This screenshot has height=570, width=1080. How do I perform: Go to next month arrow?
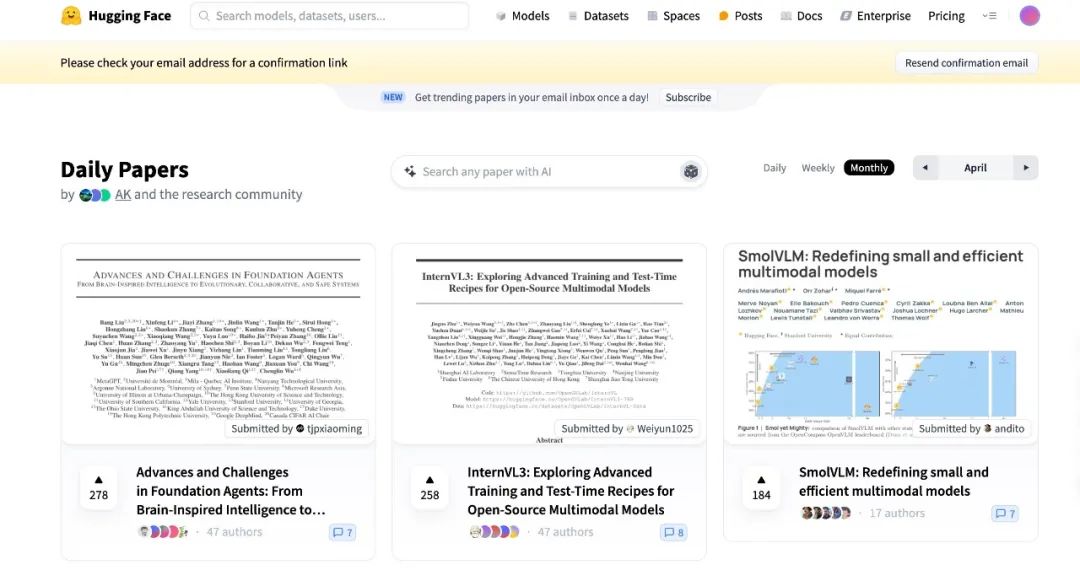[x=1026, y=168]
